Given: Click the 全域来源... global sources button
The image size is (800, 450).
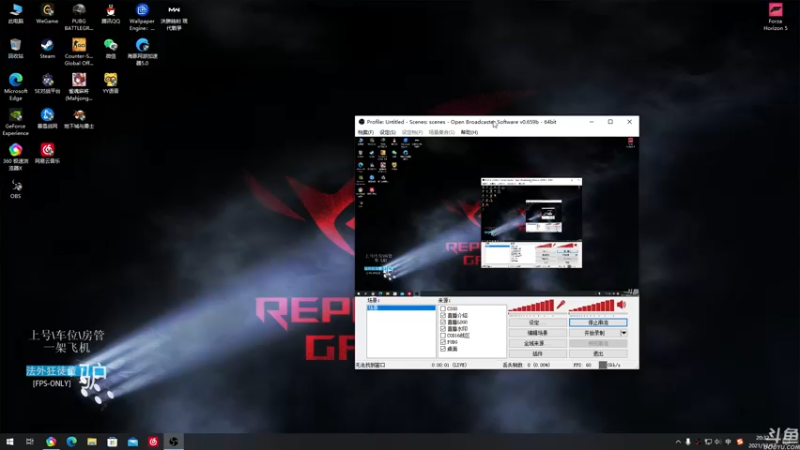Looking at the screenshot, I should 537,343.
